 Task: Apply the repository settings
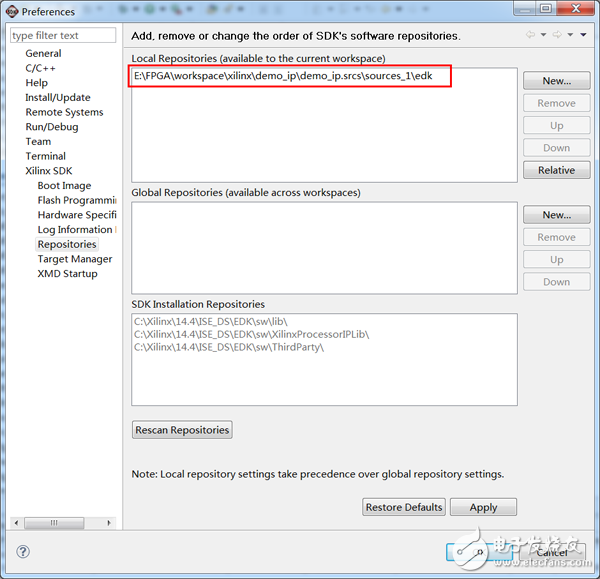483,507
